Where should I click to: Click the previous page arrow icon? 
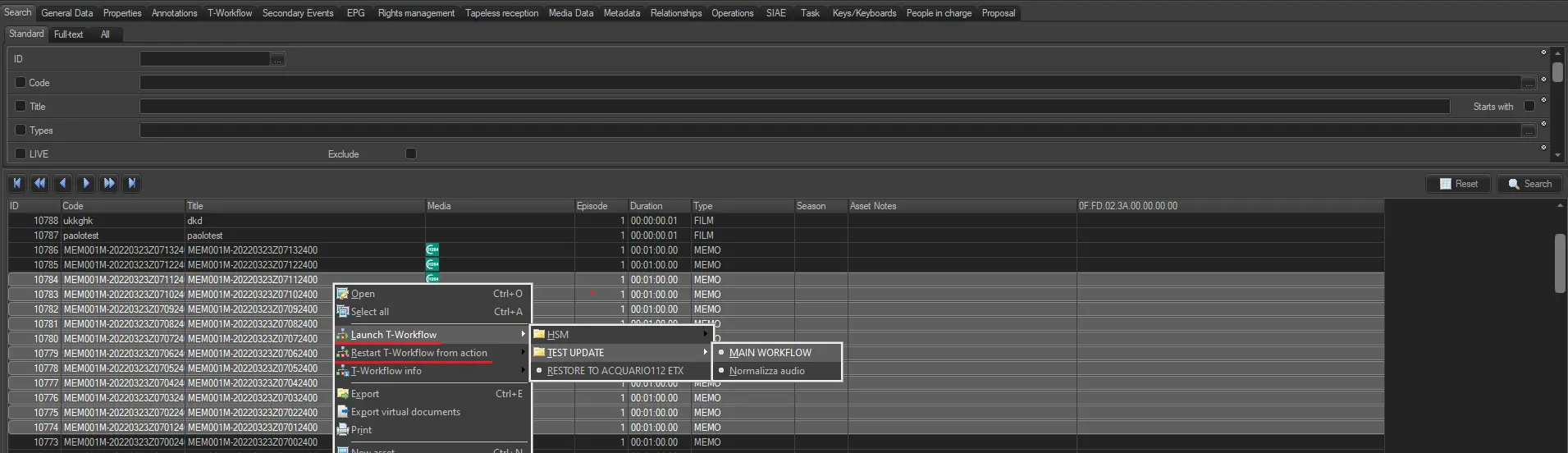(x=62, y=183)
